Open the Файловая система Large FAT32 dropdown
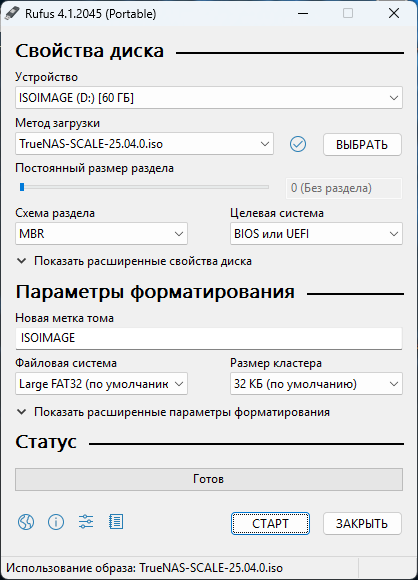418x580 pixels. 101,384
